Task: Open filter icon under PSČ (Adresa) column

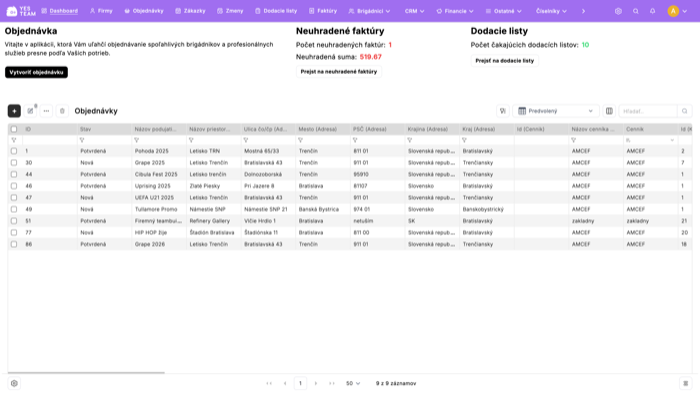Action: pyautogui.click(x=355, y=140)
